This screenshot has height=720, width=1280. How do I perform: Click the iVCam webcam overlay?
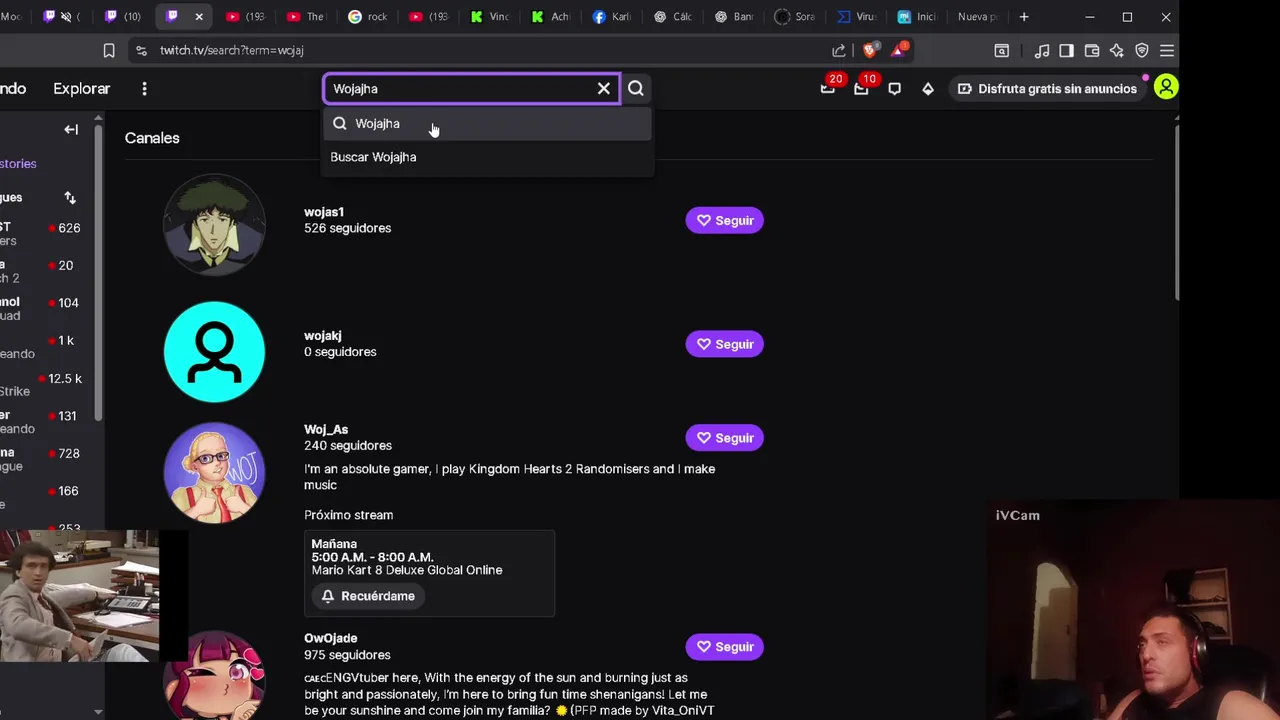[x=1132, y=611]
